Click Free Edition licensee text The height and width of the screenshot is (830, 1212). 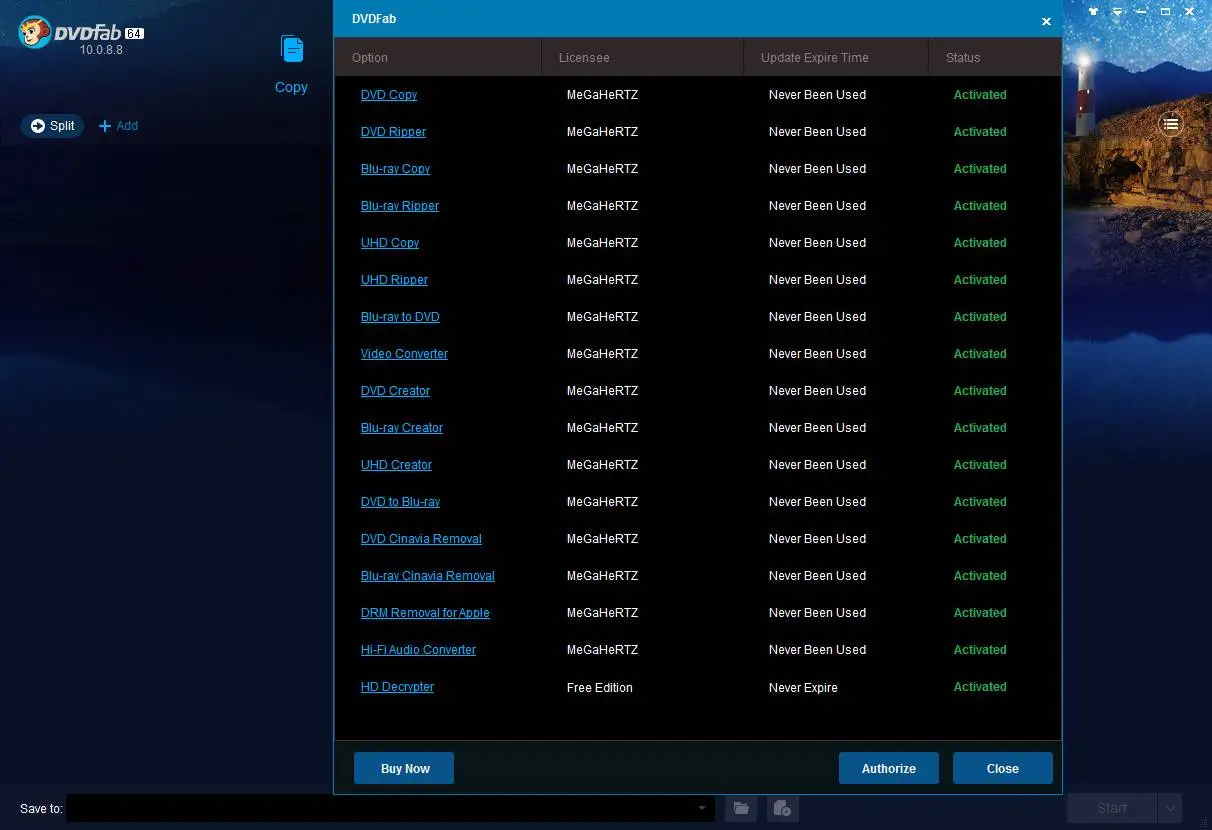tap(600, 688)
